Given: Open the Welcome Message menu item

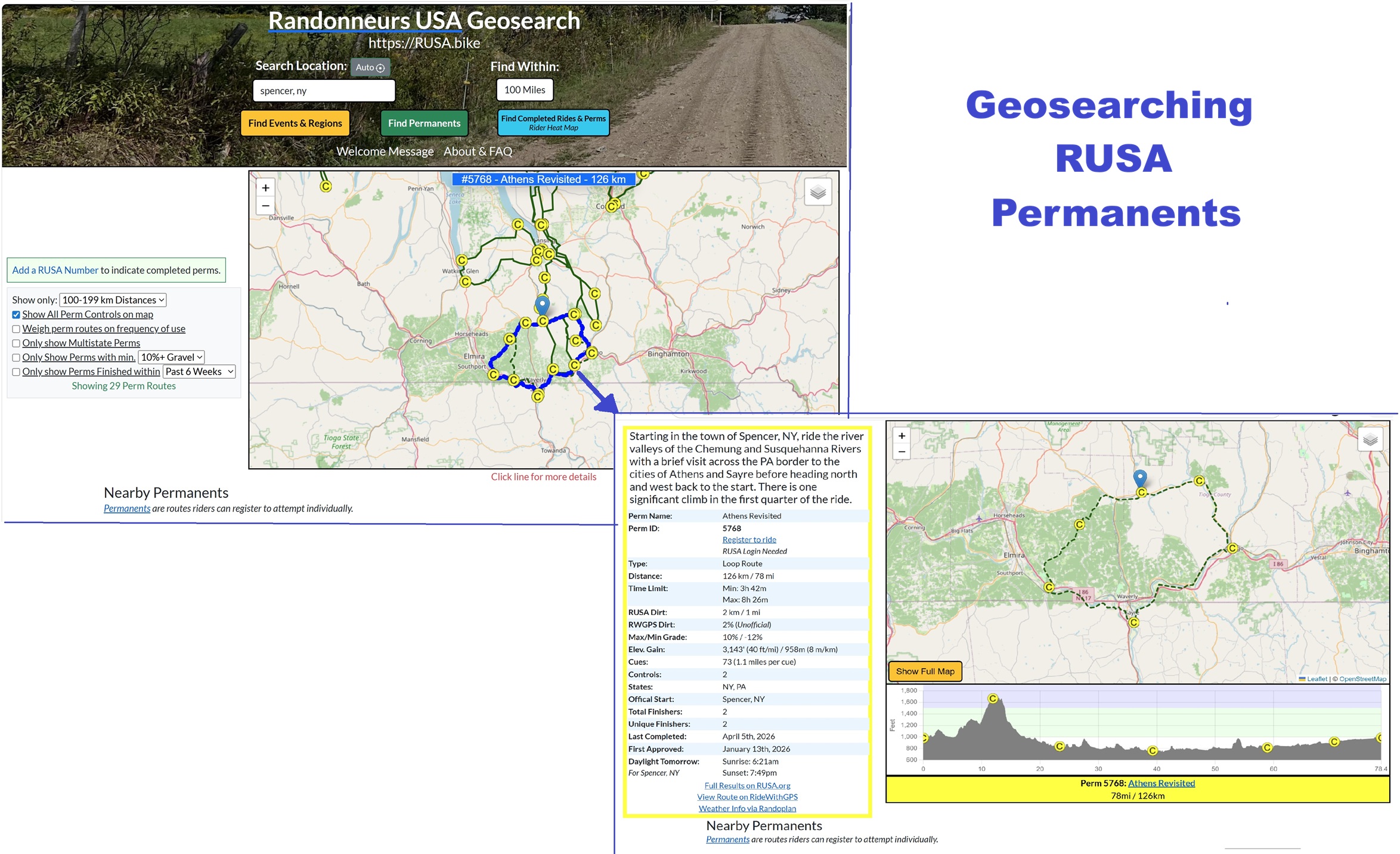Looking at the screenshot, I should click(x=385, y=151).
